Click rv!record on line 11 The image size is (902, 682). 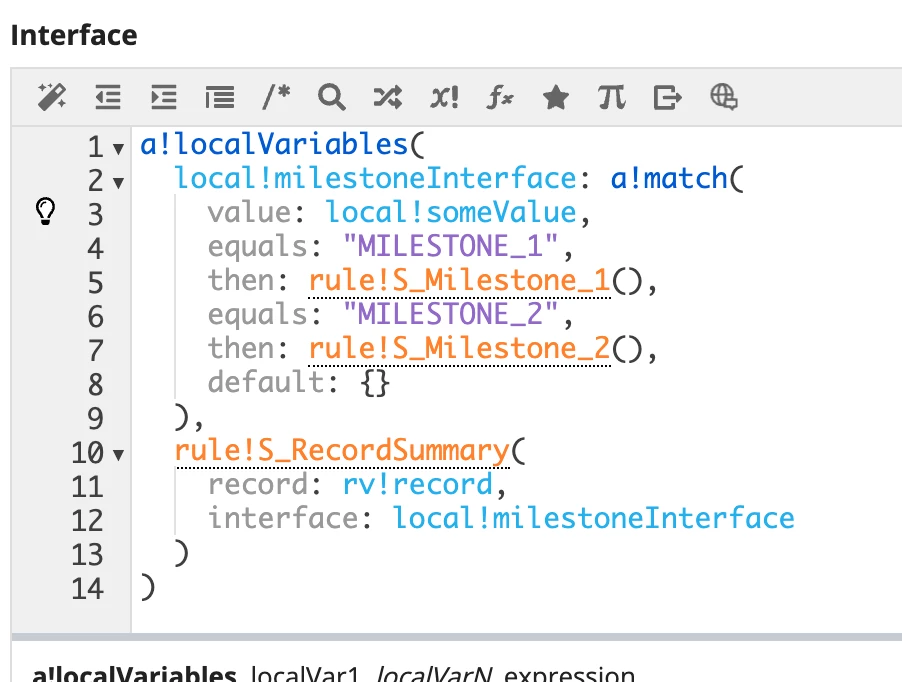click(x=418, y=484)
